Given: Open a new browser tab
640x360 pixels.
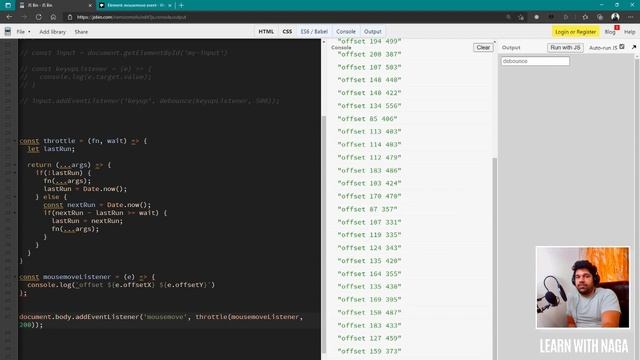Looking at the screenshot, I should tap(181, 5).
